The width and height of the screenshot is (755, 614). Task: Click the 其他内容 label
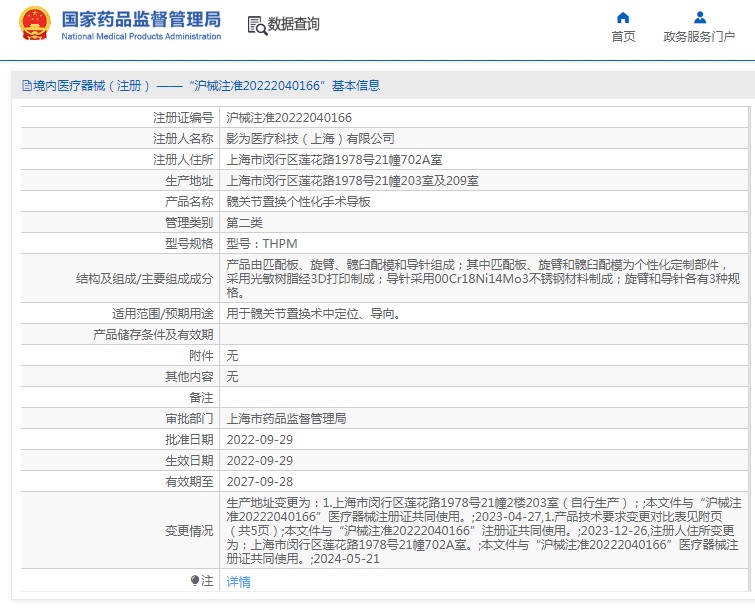pyautogui.click(x=189, y=377)
